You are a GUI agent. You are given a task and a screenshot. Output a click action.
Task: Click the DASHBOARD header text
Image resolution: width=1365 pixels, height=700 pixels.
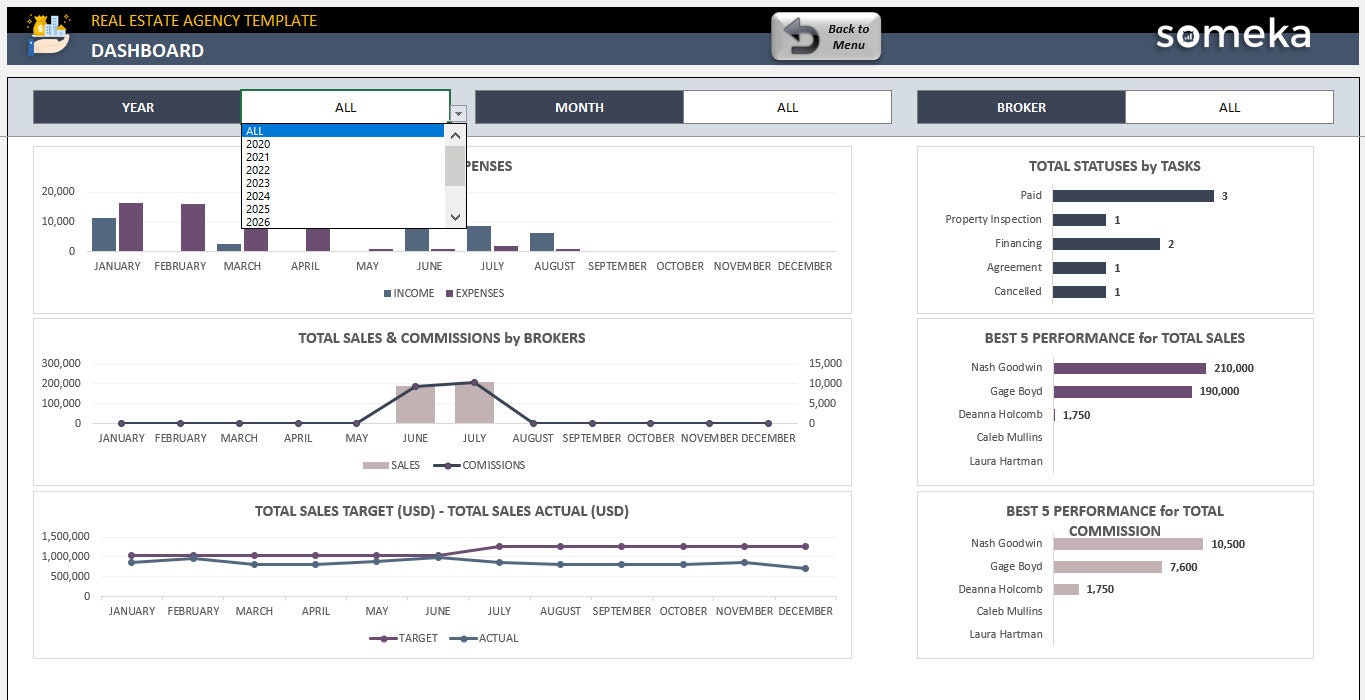(147, 51)
